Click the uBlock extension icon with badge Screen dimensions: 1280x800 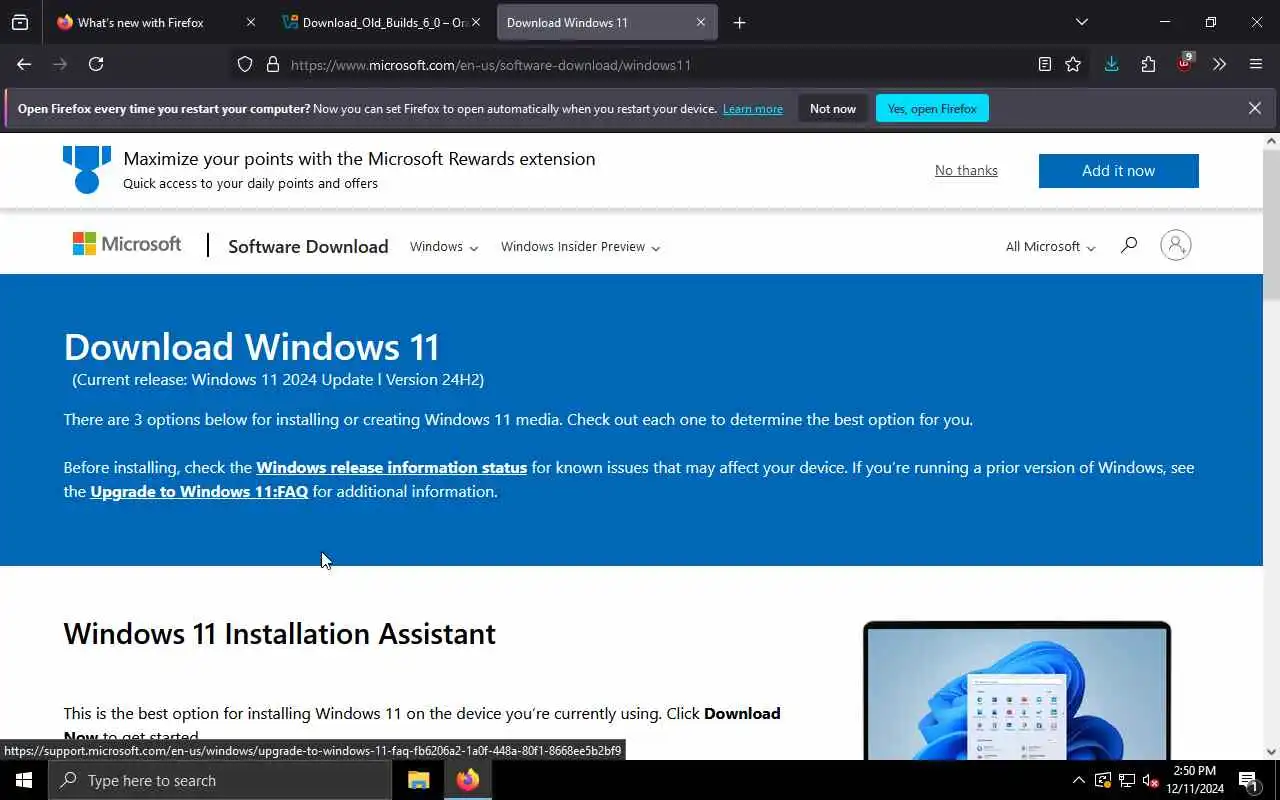point(1184,64)
